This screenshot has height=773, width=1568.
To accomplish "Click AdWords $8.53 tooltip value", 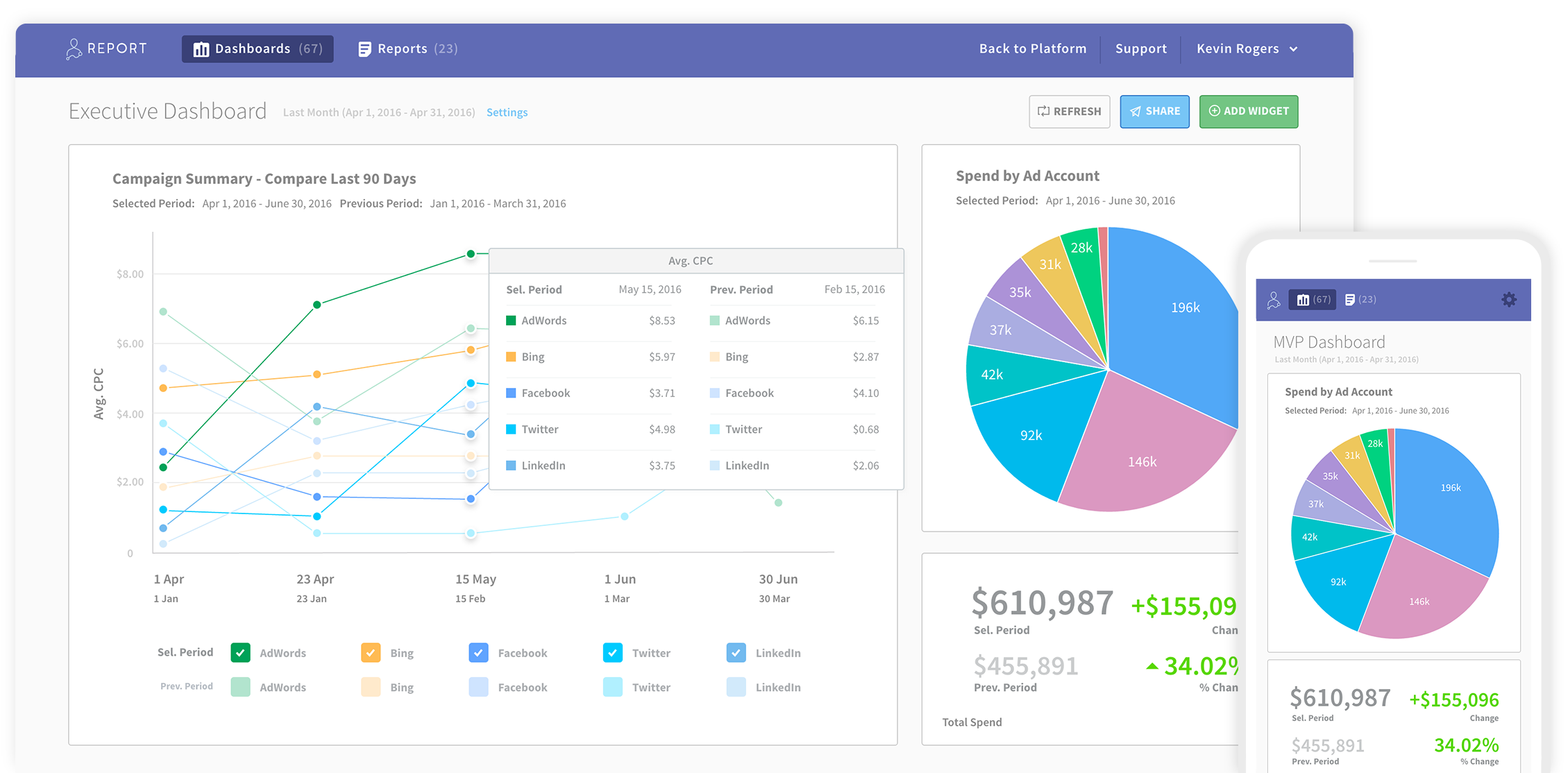I will tap(661, 321).
